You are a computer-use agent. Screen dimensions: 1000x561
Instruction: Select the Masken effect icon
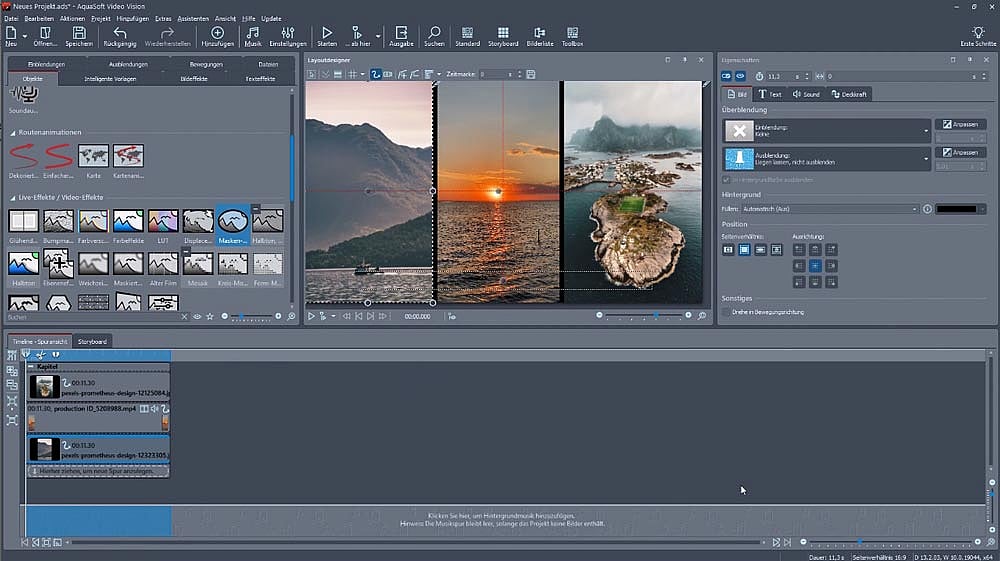point(233,222)
